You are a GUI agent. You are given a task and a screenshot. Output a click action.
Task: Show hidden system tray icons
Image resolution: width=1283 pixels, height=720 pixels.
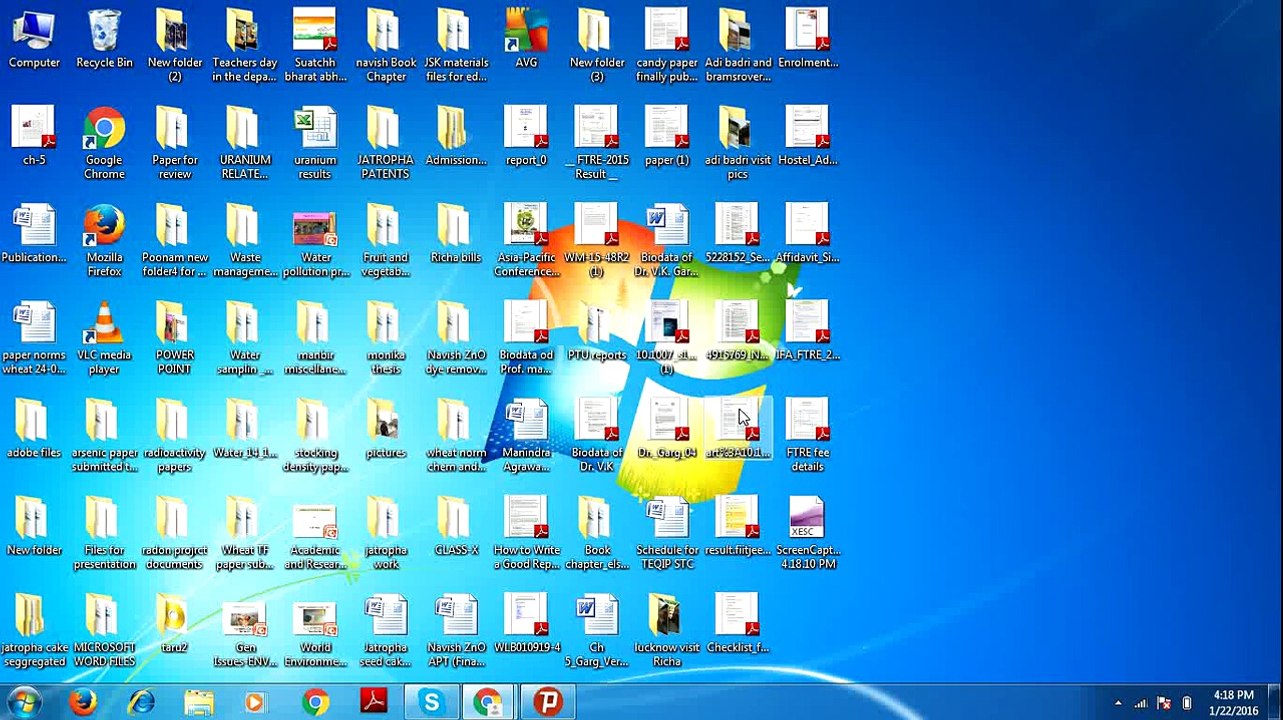point(1118,703)
